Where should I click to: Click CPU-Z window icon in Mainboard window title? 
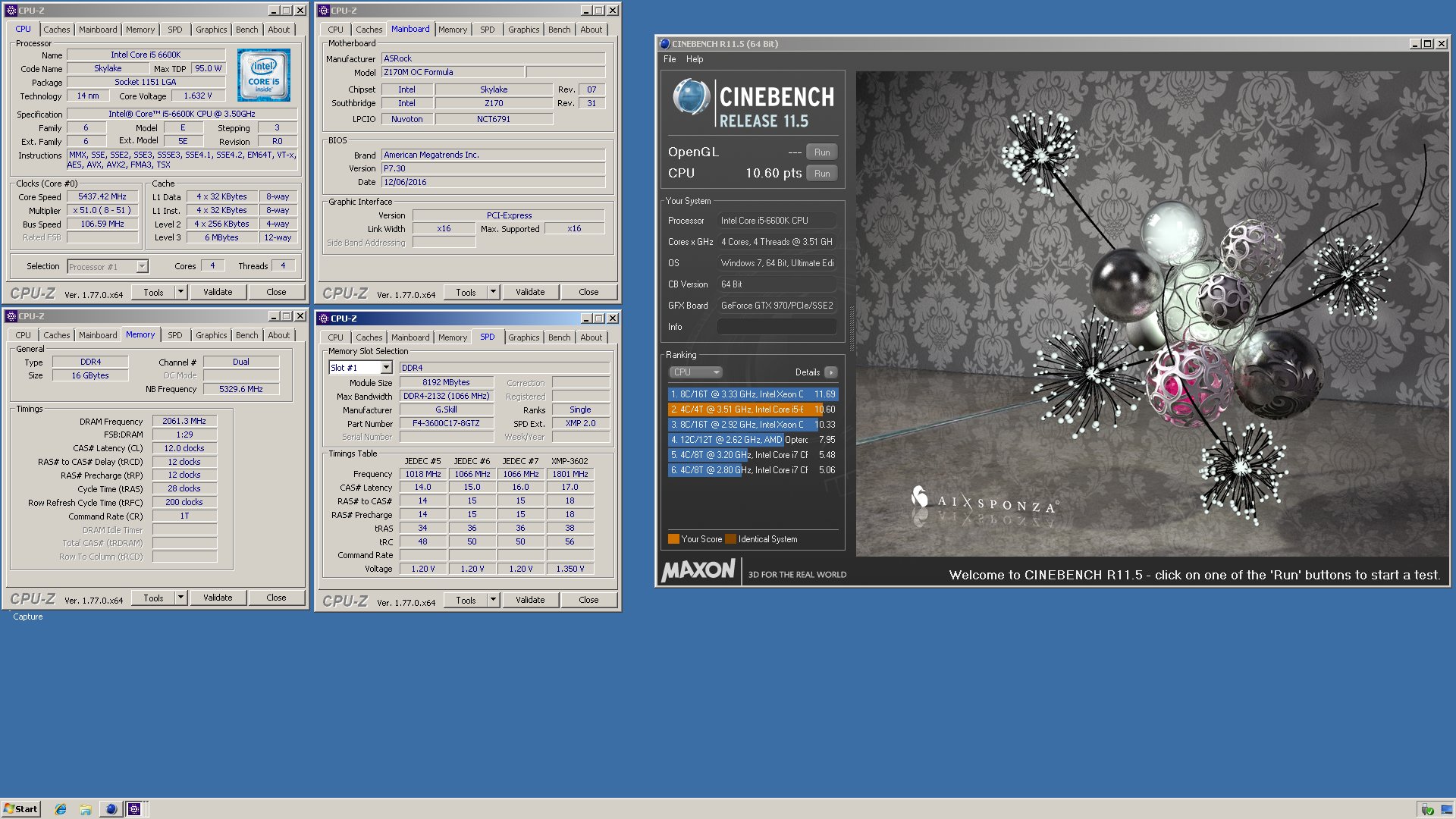click(324, 11)
